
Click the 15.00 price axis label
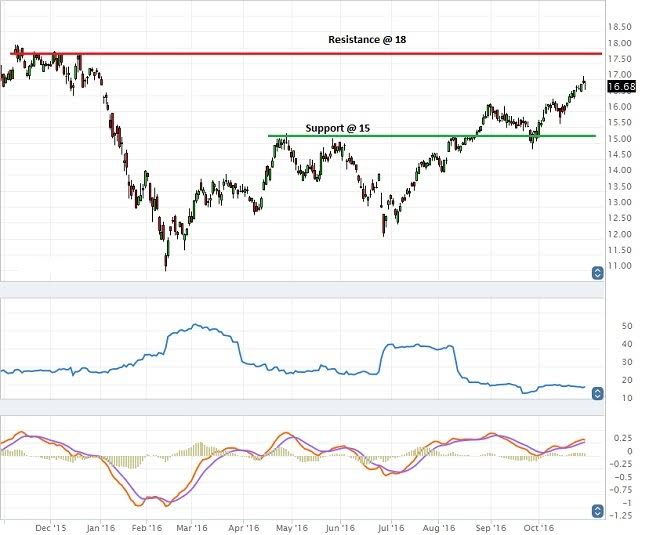(x=620, y=138)
